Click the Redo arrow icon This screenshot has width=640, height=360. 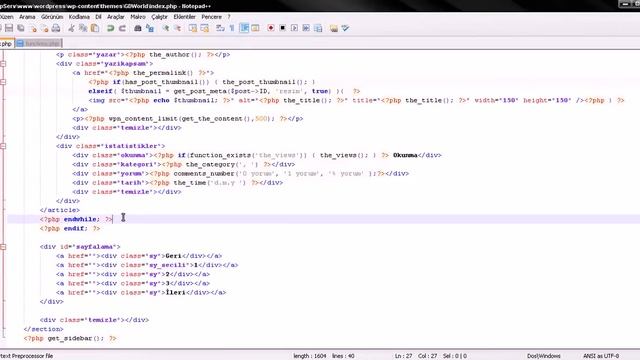122,28
